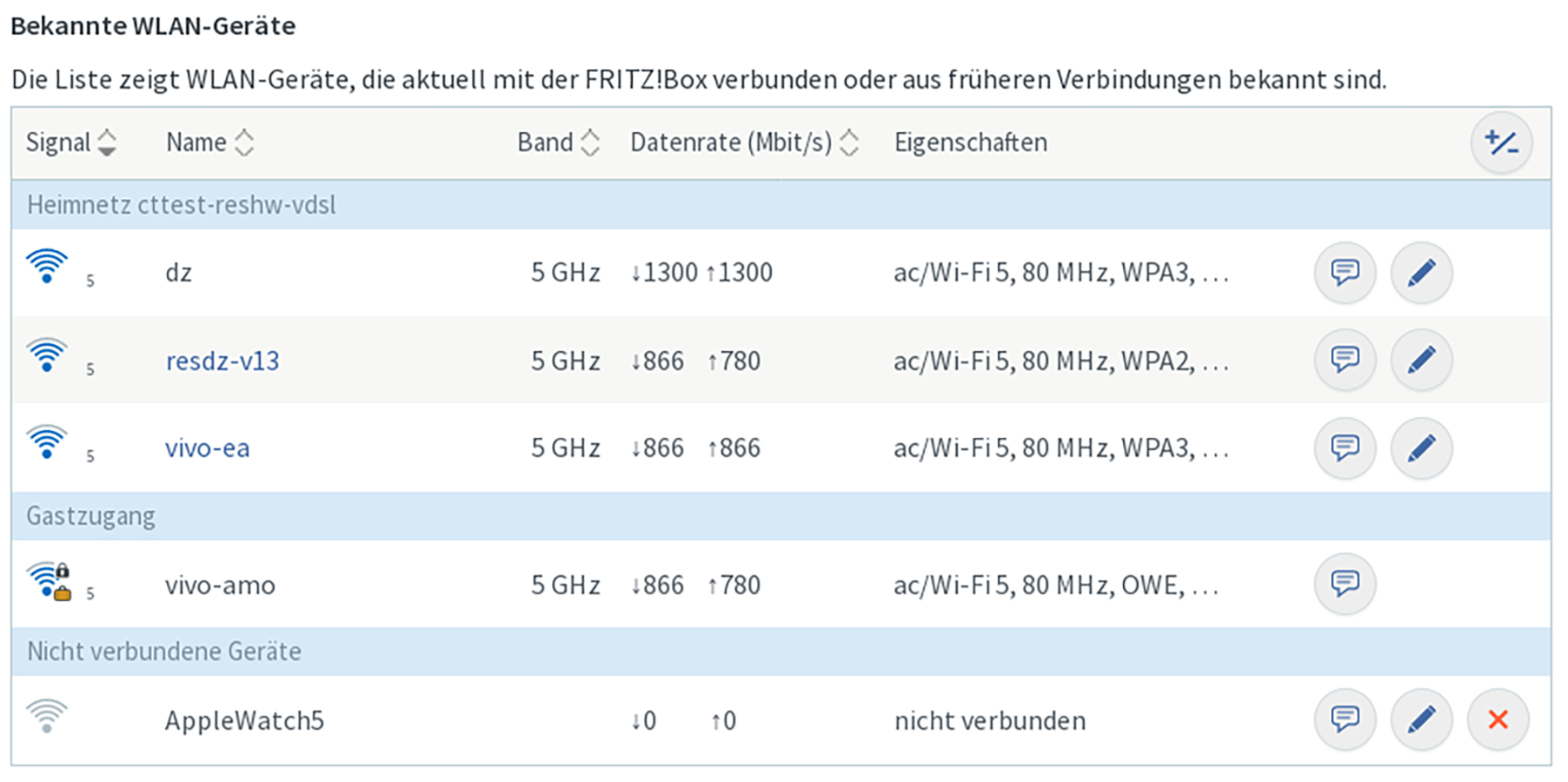The image size is (1568, 782).
Task: Open the resdz-v13 device link
Action: 223,361
